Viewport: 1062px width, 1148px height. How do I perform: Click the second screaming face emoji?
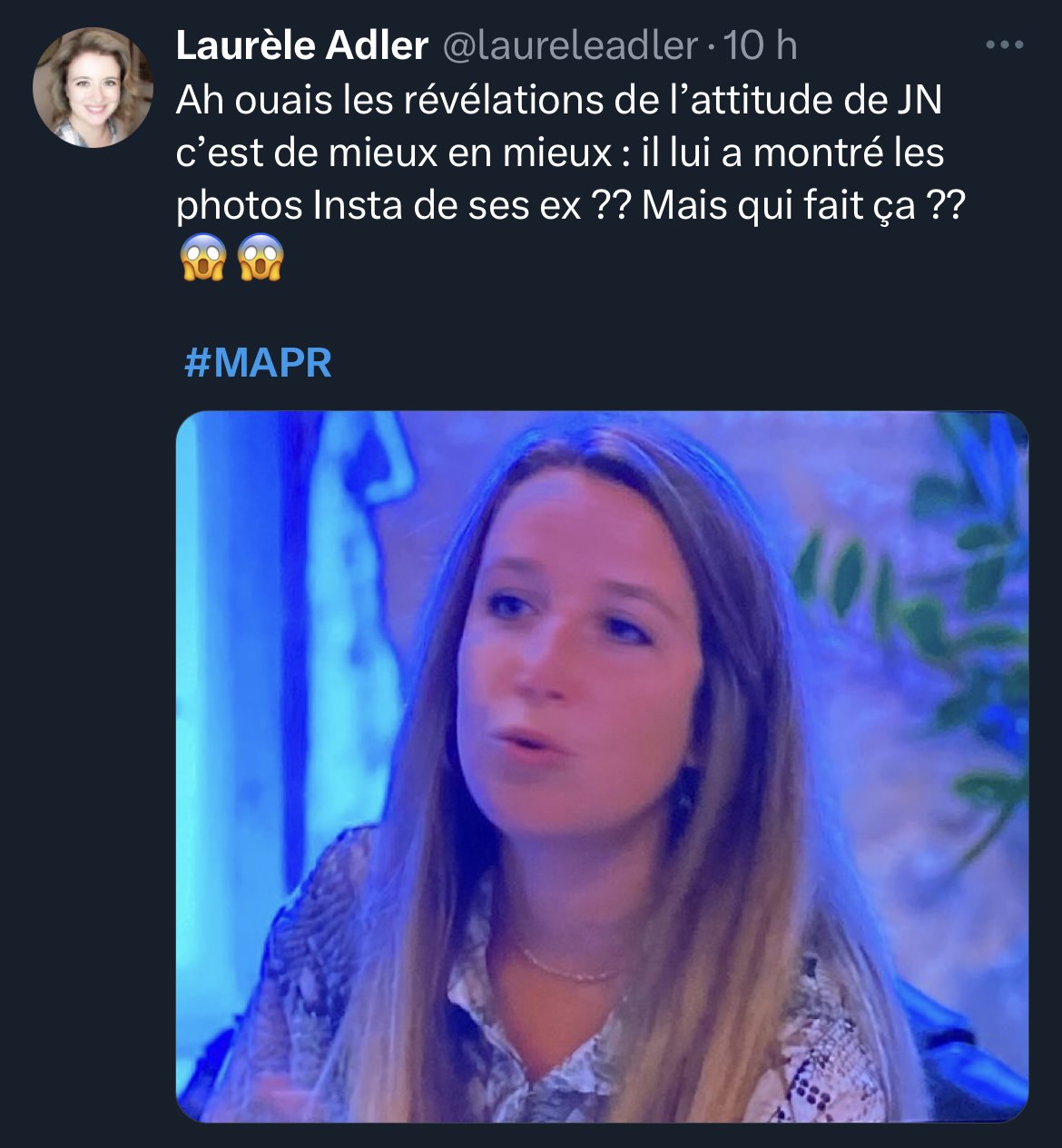[x=261, y=259]
